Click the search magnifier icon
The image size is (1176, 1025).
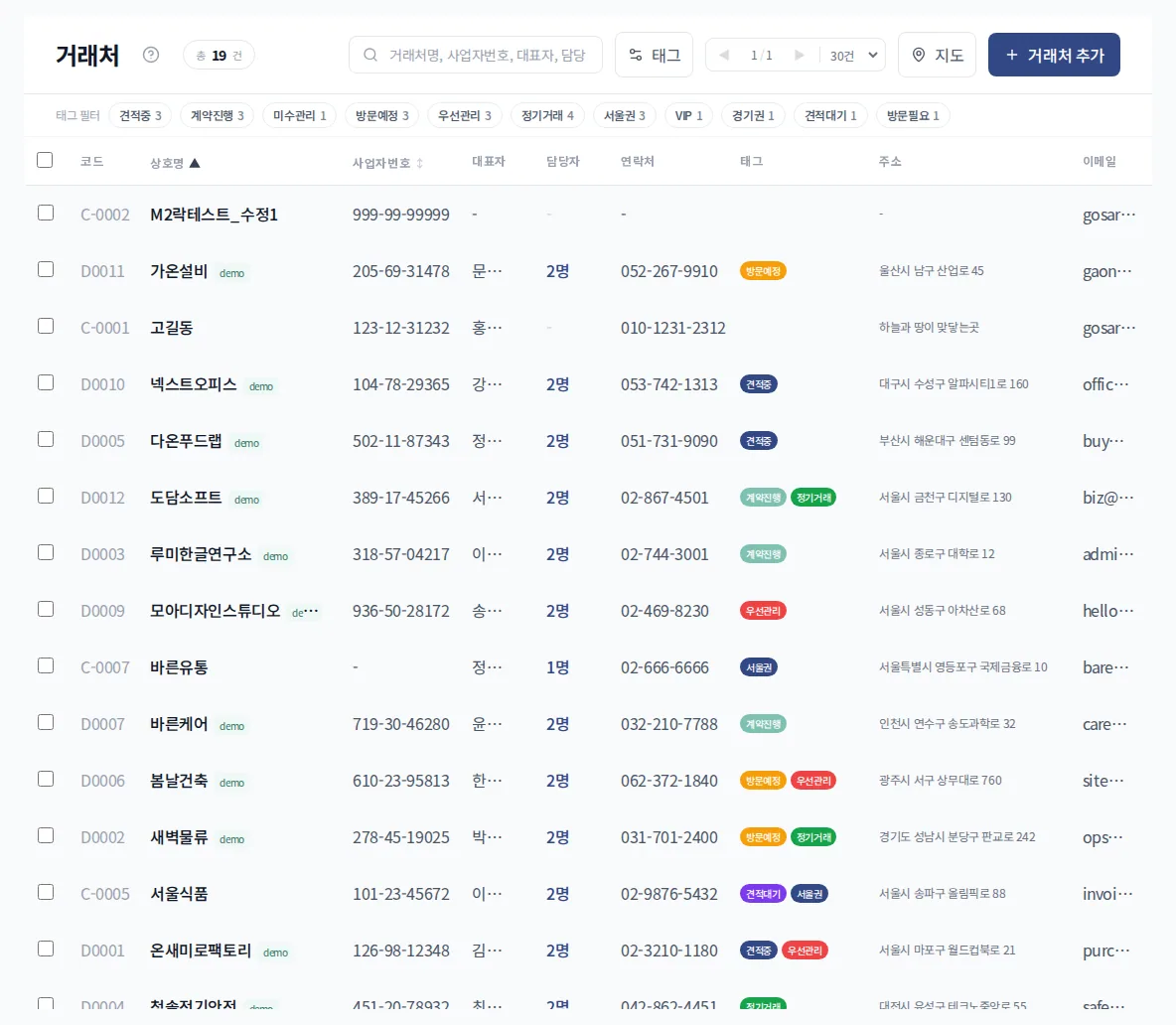(x=369, y=55)
